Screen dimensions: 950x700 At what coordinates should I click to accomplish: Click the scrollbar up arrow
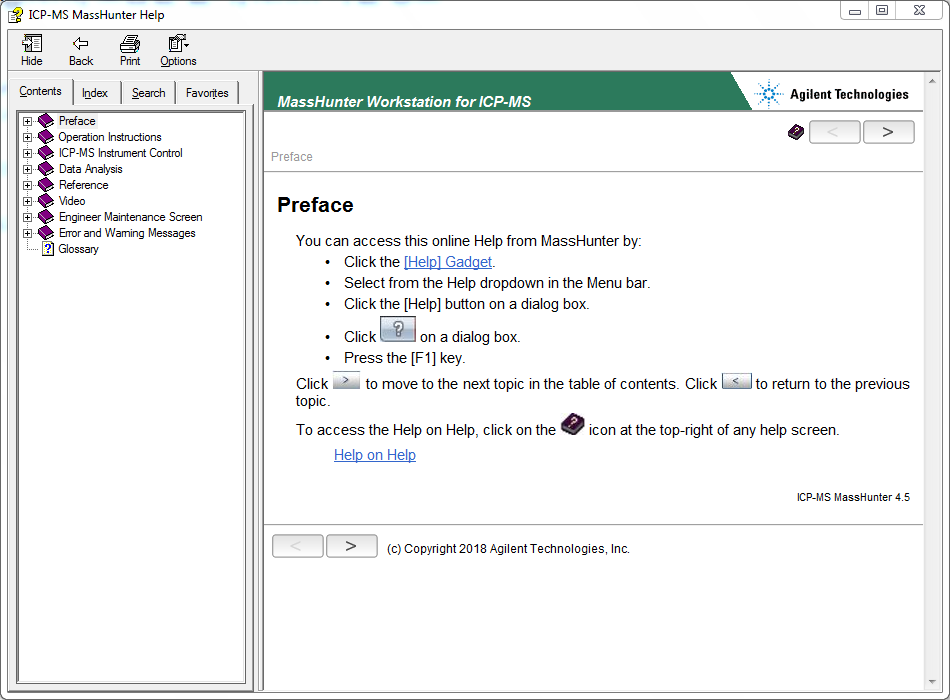pyautogui.click(x=932, y=80)
